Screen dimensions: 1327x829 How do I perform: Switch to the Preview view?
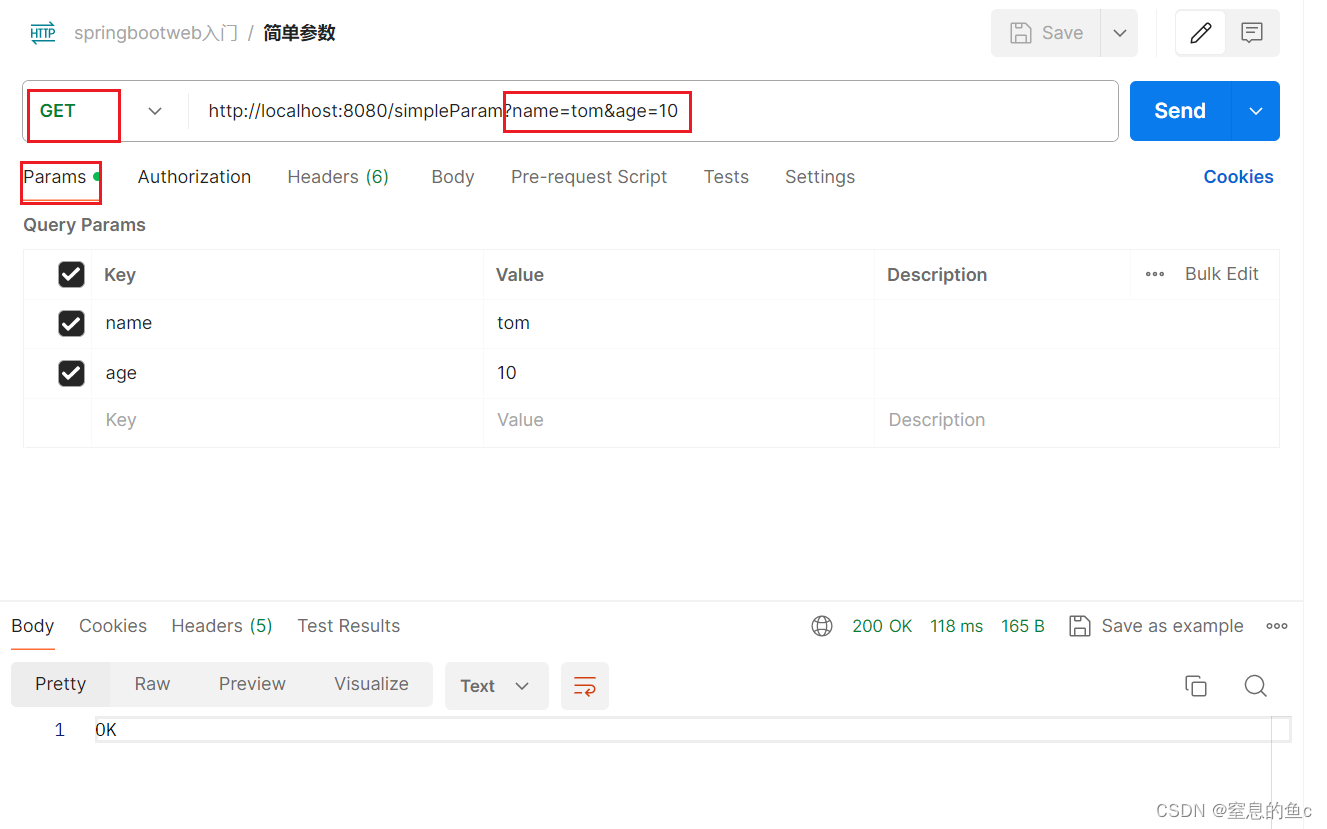pyautogui.click(x=253, y=684)
